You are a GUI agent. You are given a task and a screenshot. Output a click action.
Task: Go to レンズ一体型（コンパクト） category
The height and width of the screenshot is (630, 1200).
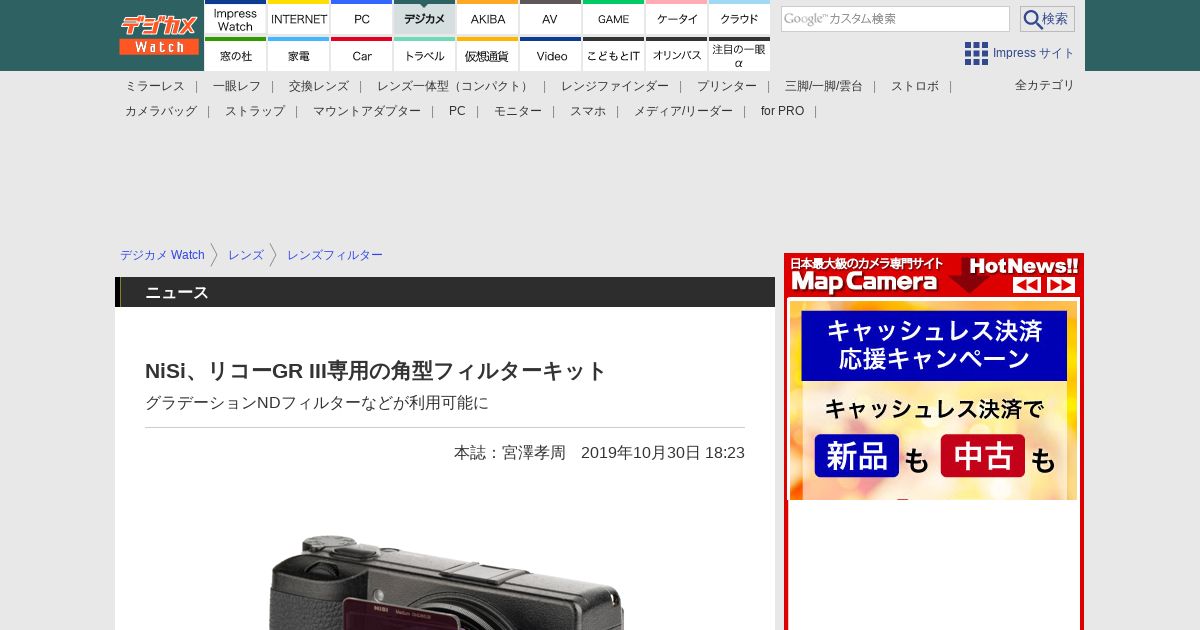[x=455, y=86]
